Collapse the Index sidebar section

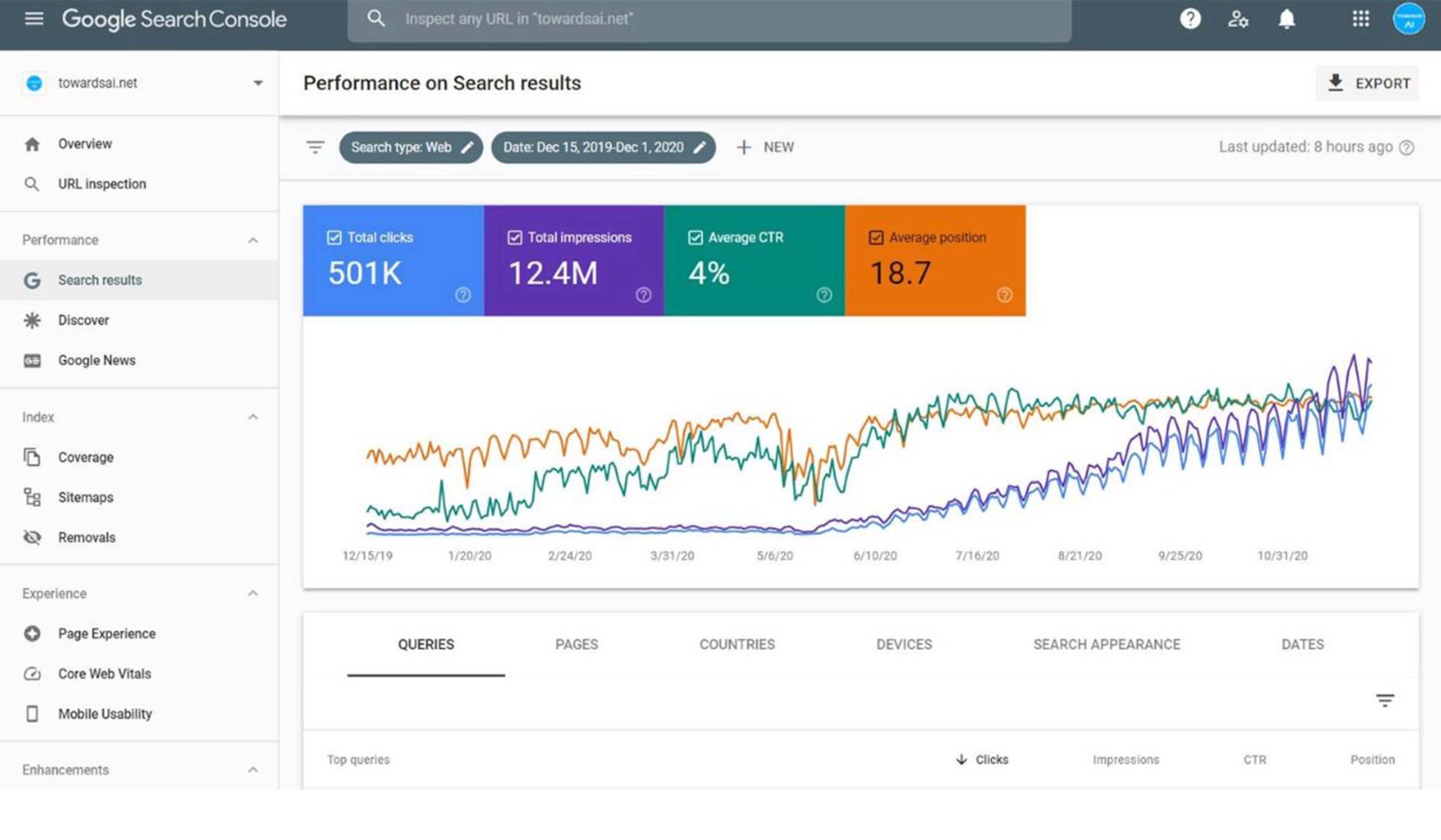click(x=253, y=417)
